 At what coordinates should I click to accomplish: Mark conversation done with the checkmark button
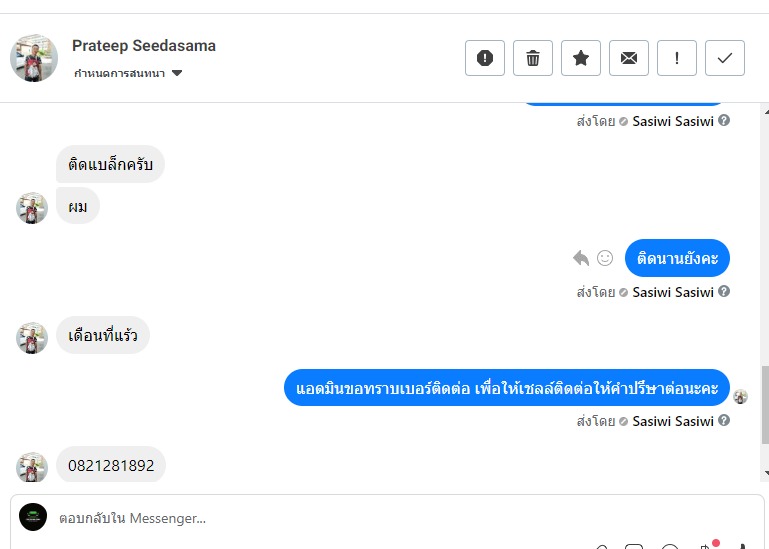pos(725,58)
